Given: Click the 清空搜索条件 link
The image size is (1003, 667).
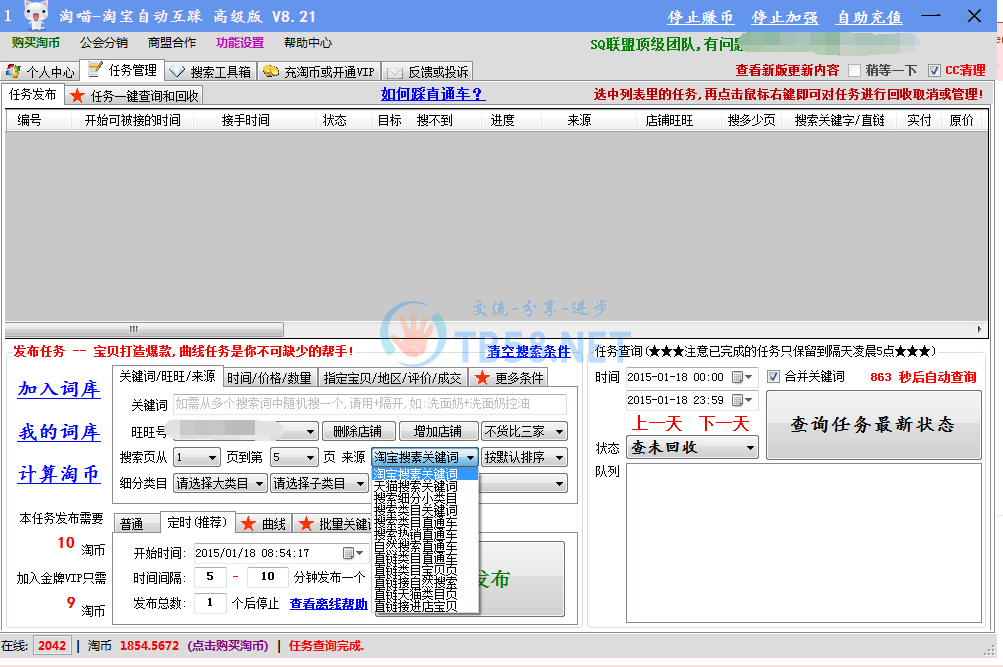Looking at the screenshot, I should tap(528, 352).
